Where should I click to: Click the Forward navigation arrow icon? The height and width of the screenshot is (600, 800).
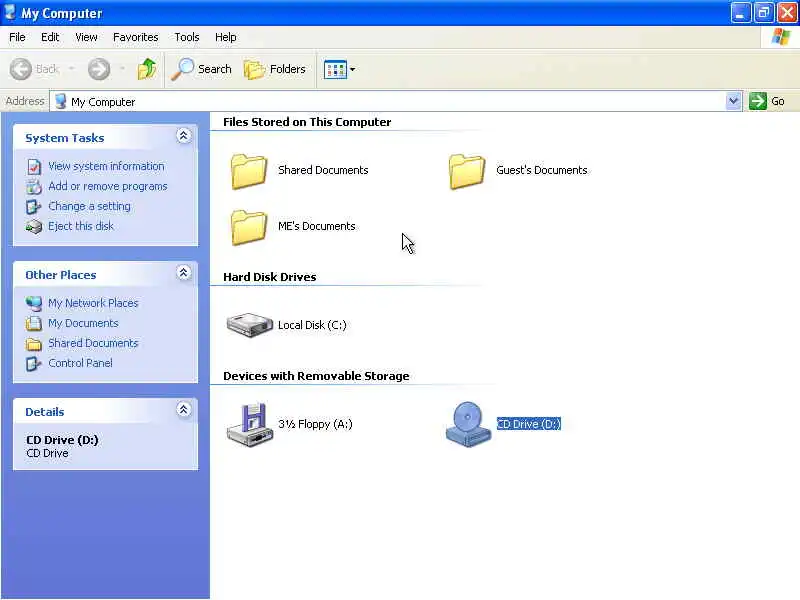(x=99, y=69)
